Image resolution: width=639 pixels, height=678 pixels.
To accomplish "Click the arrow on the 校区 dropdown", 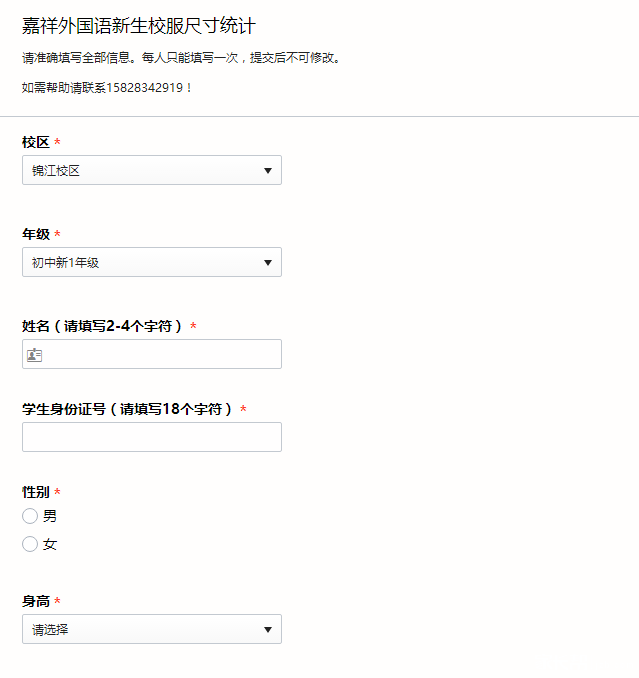I will 267,171.
